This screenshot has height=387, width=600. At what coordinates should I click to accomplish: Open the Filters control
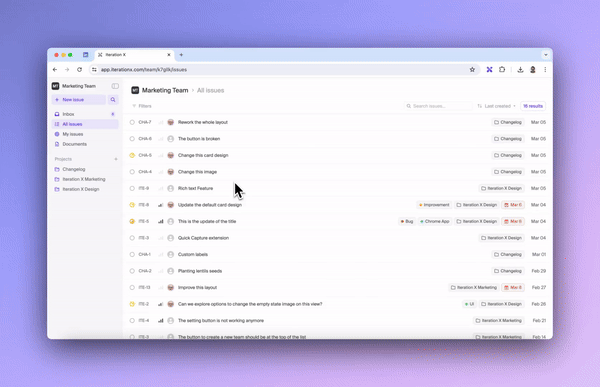click(x=142, y=106)
